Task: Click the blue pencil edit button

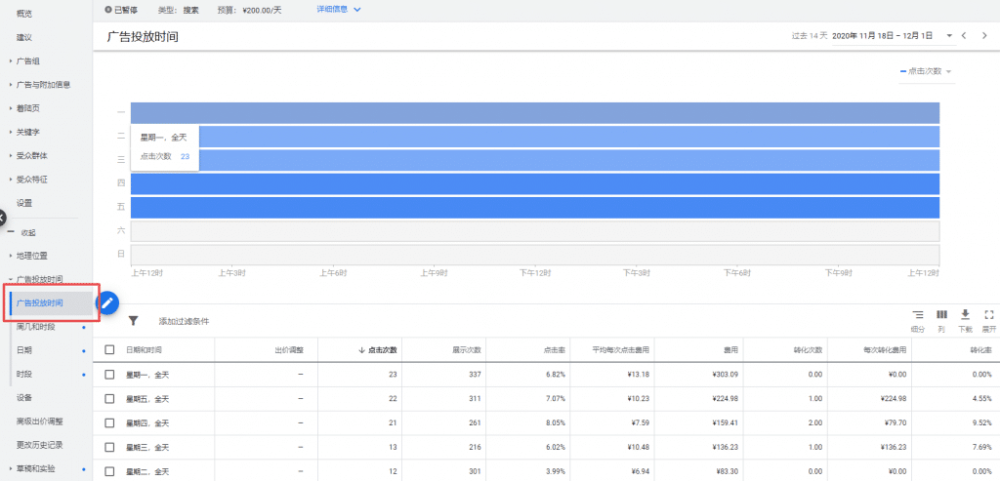Action: (x=108, y=303)
